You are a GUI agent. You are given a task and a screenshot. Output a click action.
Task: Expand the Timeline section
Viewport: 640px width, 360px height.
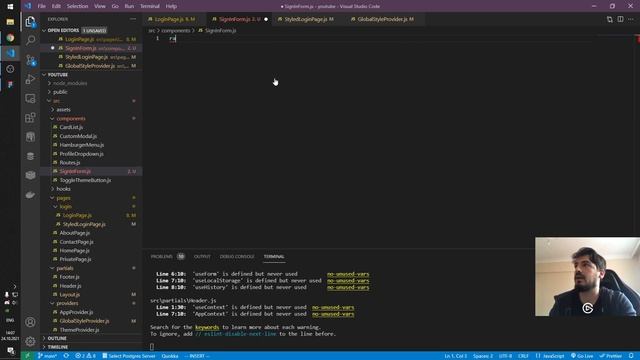point(58,347)
